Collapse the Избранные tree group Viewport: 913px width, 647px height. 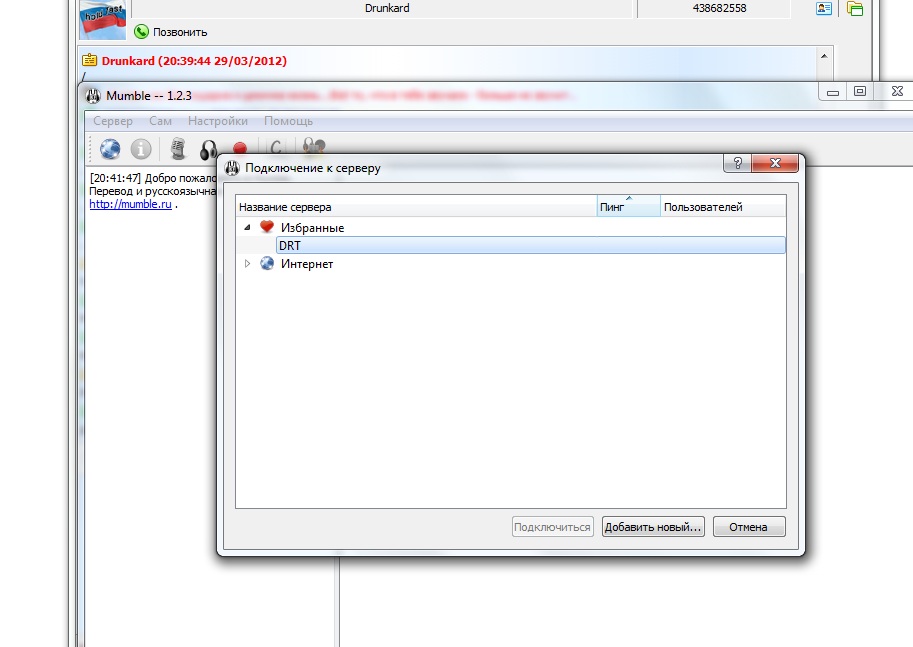click(x=247, y=227)
